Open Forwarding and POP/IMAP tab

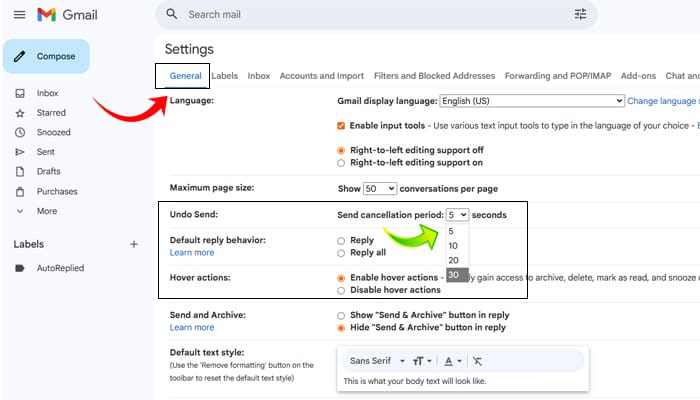(x=558, y=76)
